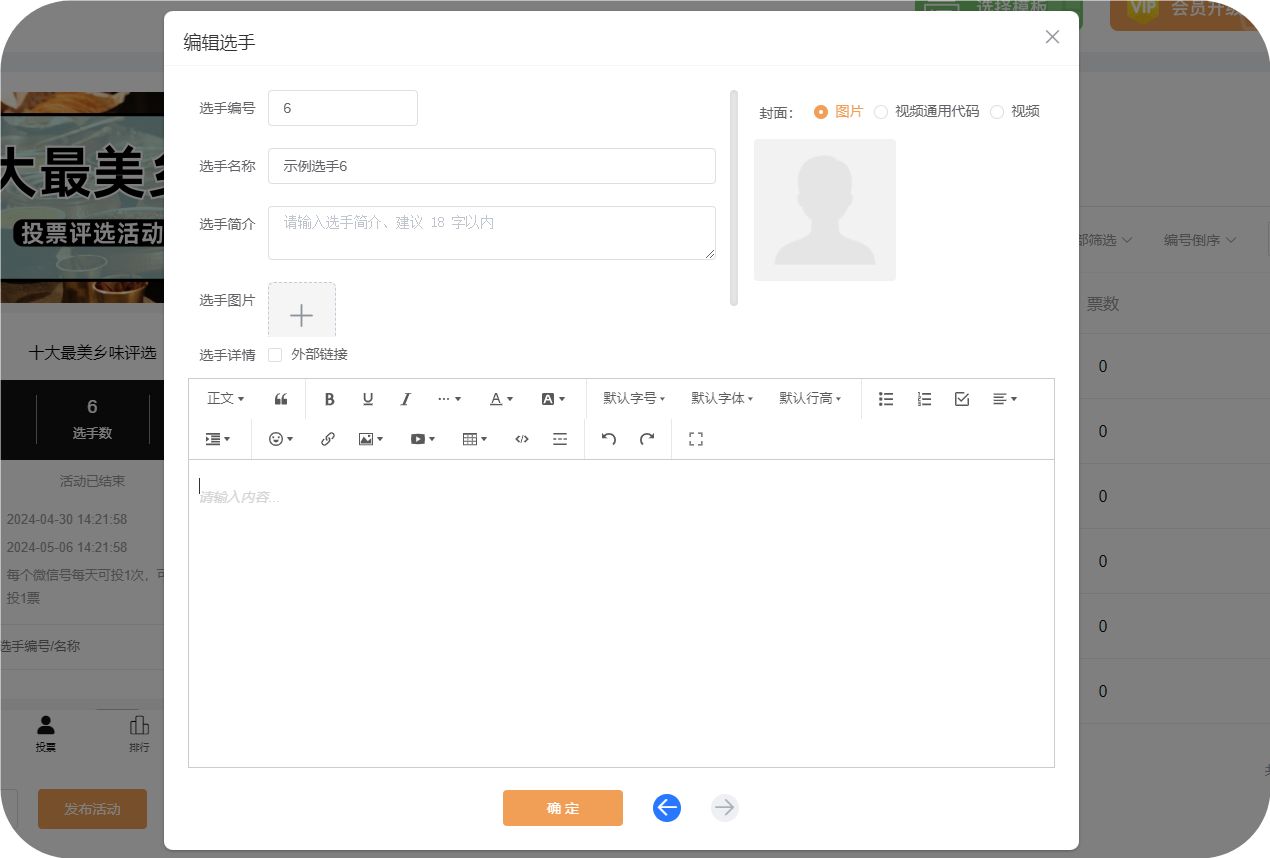Create a bulleted list
This screenshot has height=858, width=1270.
tap(886, 399)
